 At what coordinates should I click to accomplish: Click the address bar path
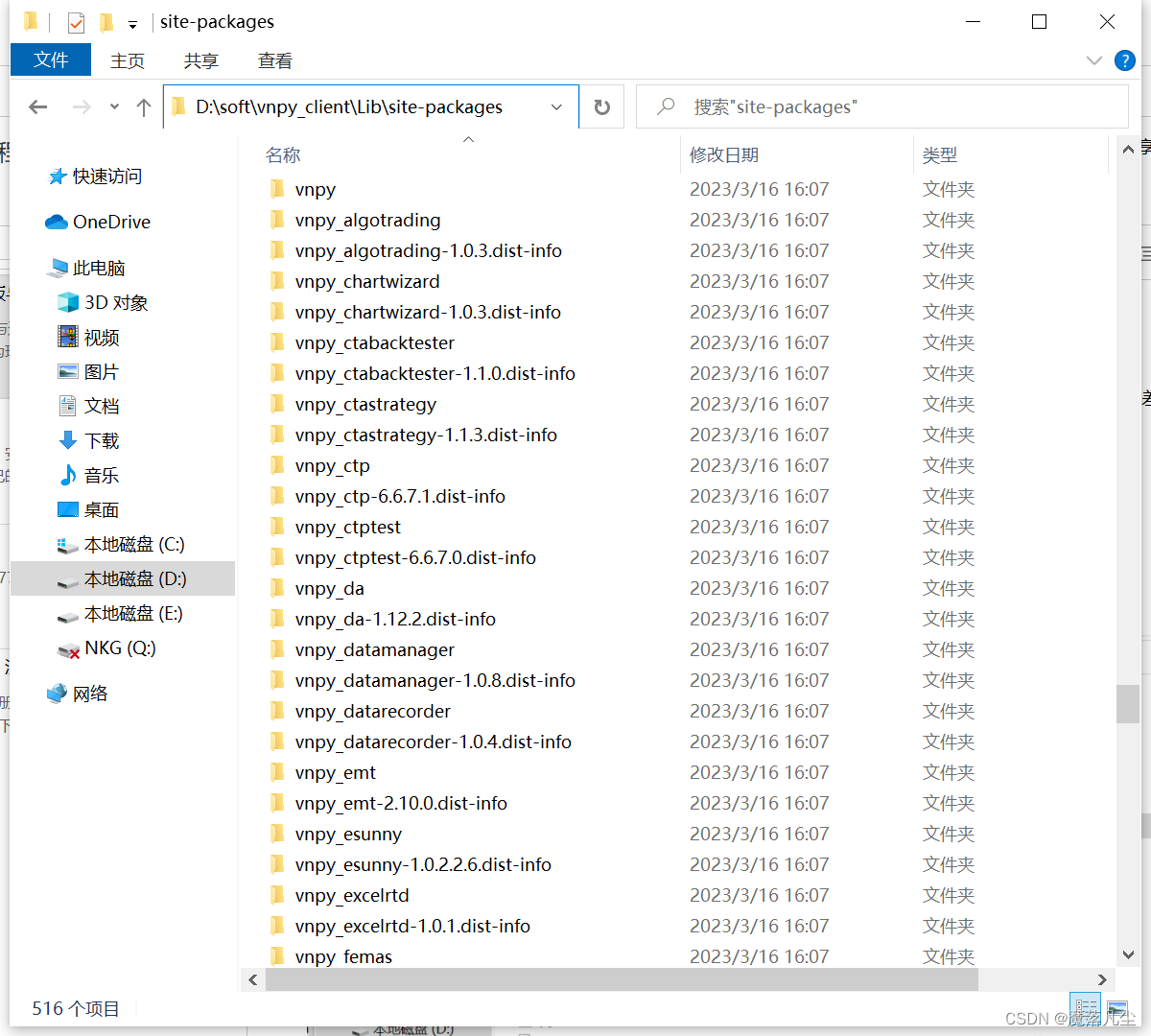pyautogui.click(x=349, y=107)
